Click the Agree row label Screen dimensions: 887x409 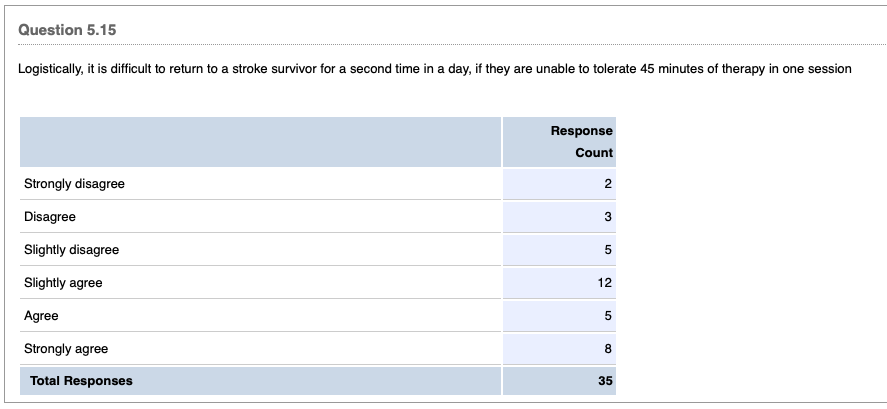coord(41,316)
